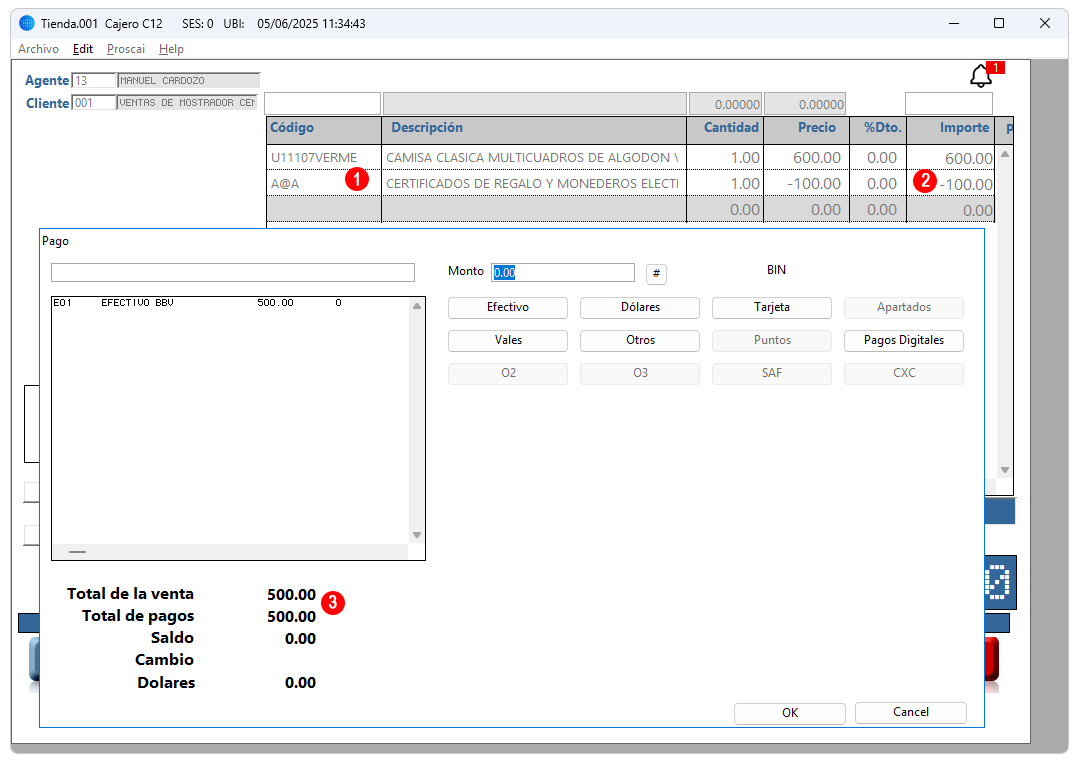
Task: Open the Edit menu
Action: [x=83, y=49]
